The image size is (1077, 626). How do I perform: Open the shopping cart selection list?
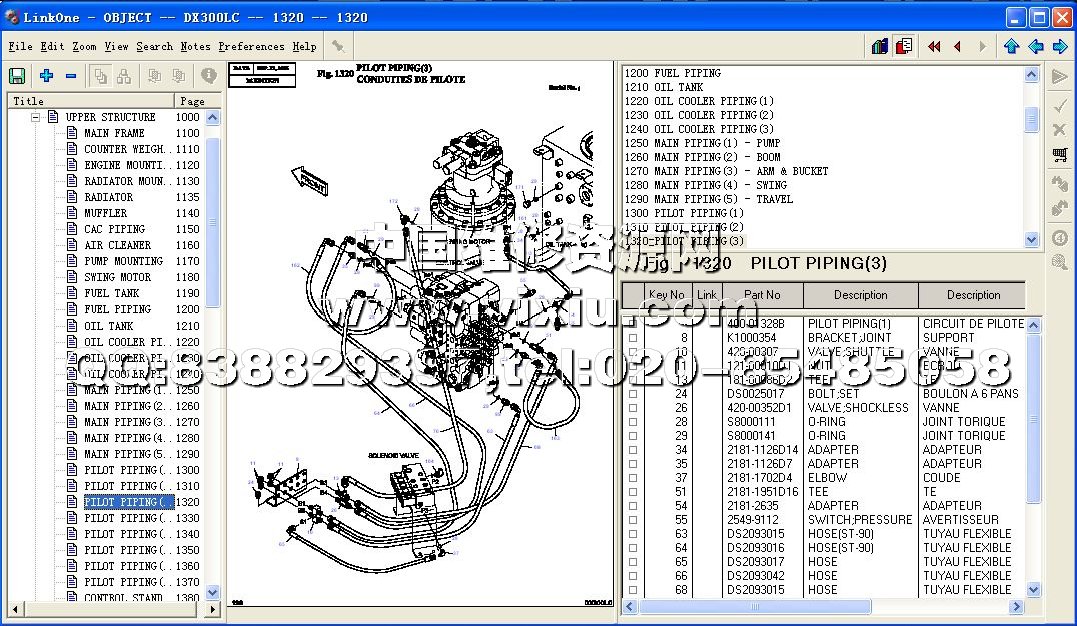(1060, 155)
